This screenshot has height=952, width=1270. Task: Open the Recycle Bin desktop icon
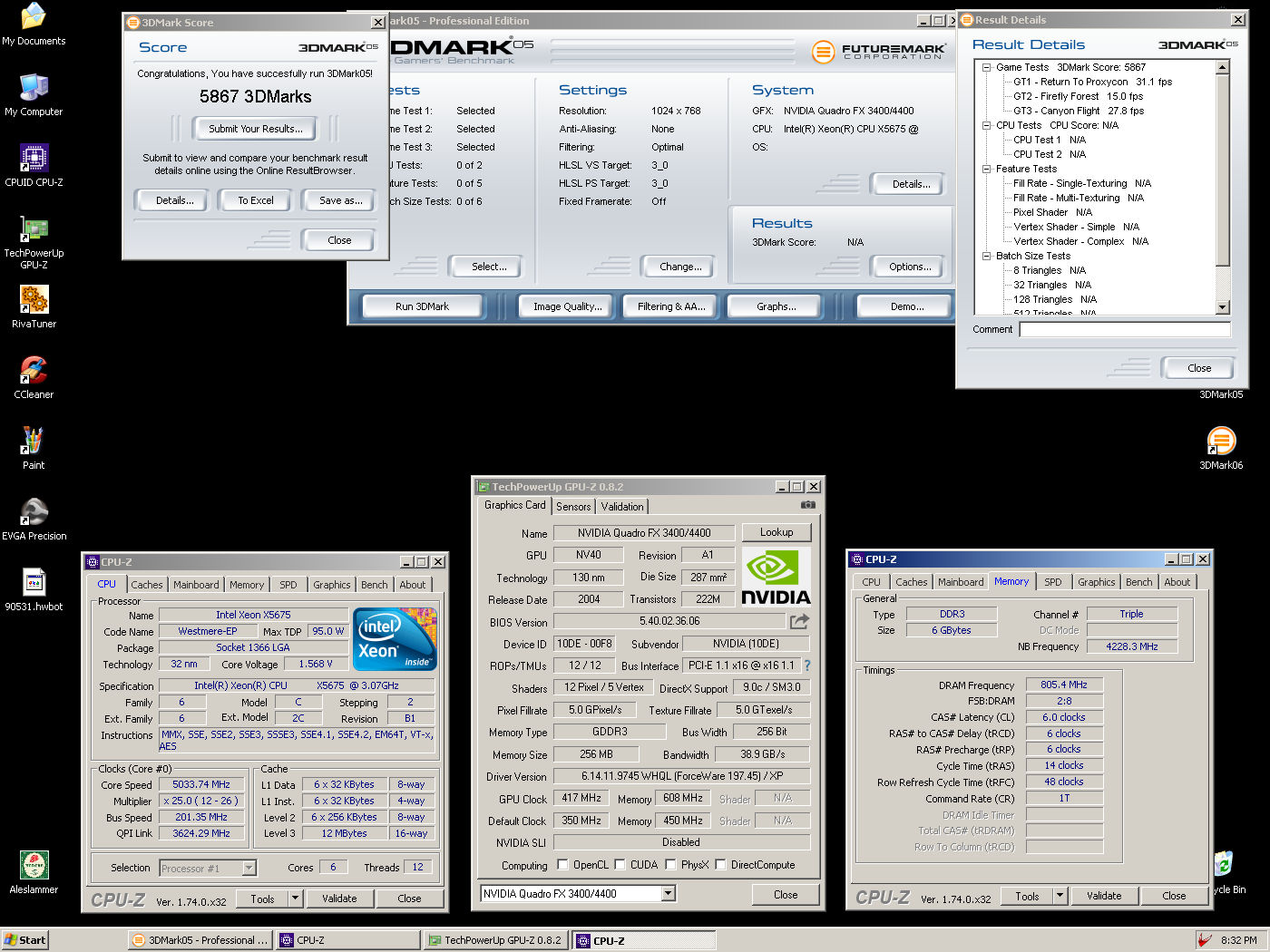pos(1224,863)
